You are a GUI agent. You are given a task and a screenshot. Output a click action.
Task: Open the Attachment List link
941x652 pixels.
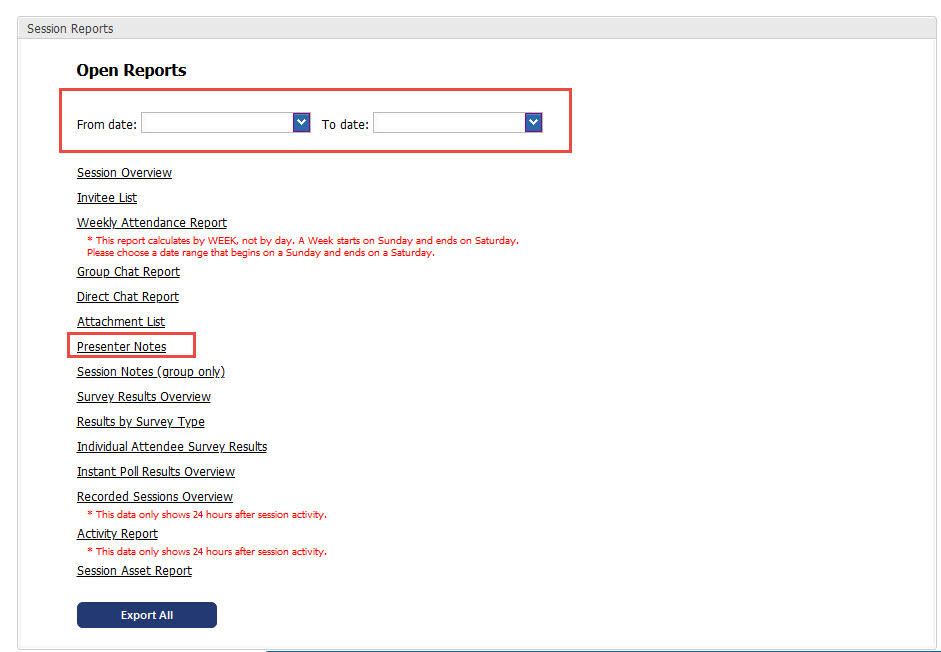(121, 322)
